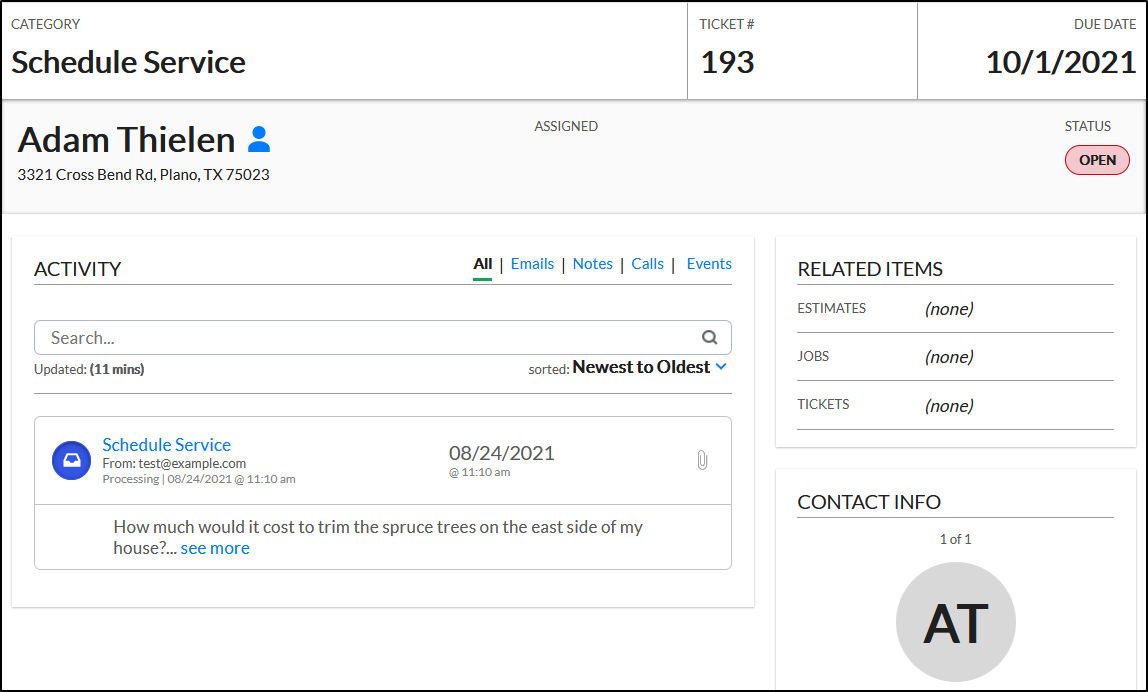
Task: Click the Adam Thielen customer name
Action: pos(126,139)
